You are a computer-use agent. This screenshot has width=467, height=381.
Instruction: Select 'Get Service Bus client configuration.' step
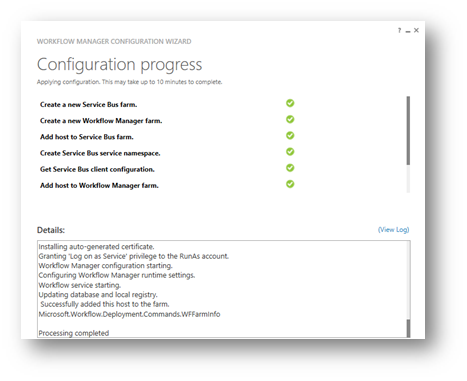[x=97, y=169]
